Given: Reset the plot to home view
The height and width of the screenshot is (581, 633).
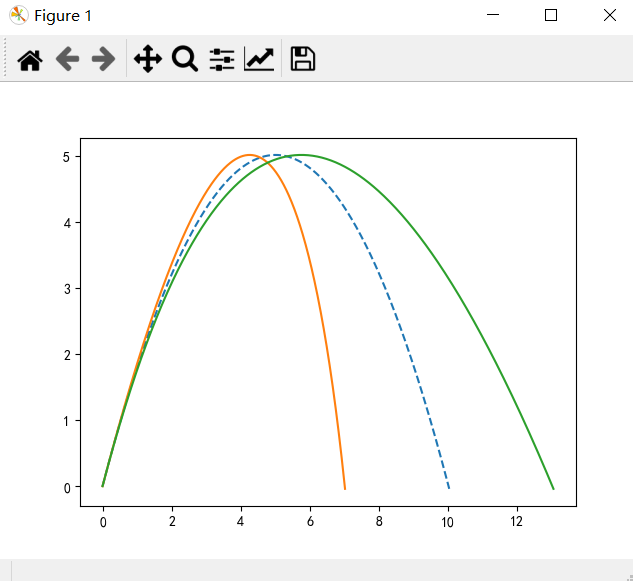Looking at the screenshot, I should click(x=30, y=60).
